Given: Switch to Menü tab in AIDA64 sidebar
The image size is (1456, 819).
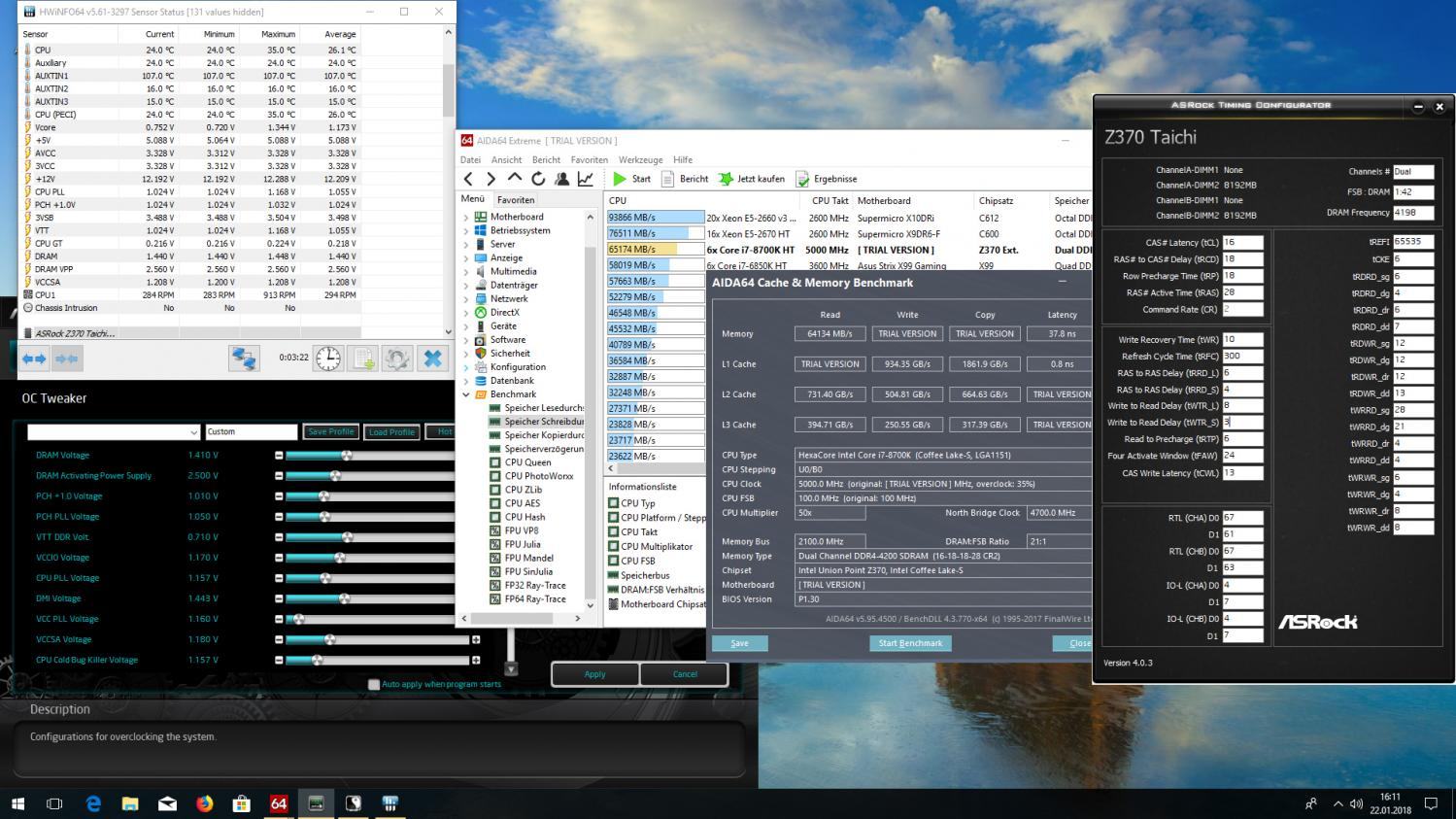Looking at the screenshot, I should pyautogui.click(x=472, y=198).
